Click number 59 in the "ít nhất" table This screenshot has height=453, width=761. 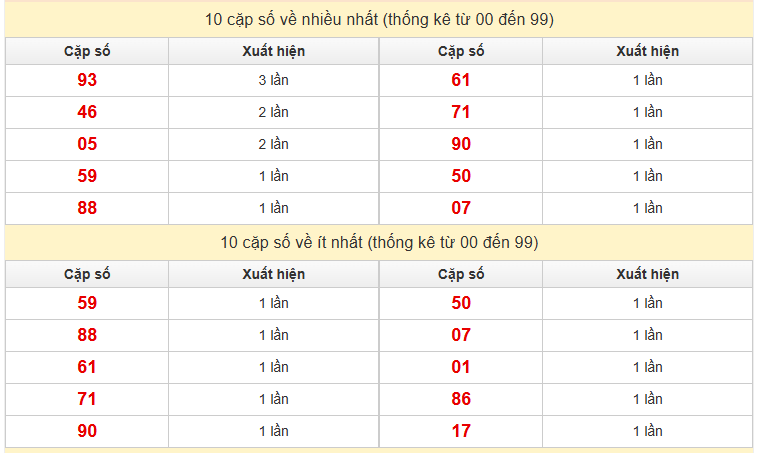click(x=87, y=303)
